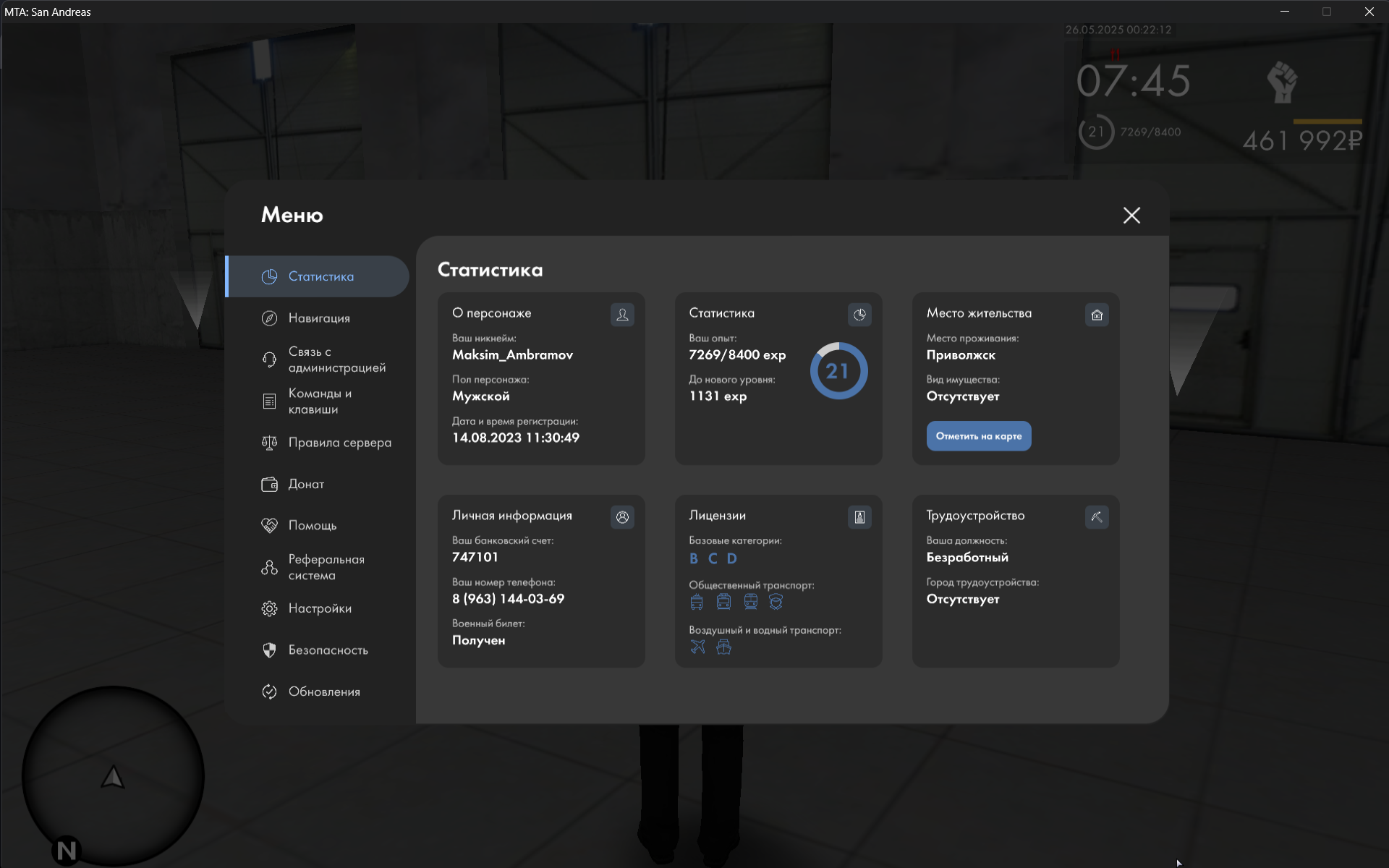Click the handshake icon beside Помощь
The height and width of the screenshot is (868, 1389).
[x=269, y=526]
